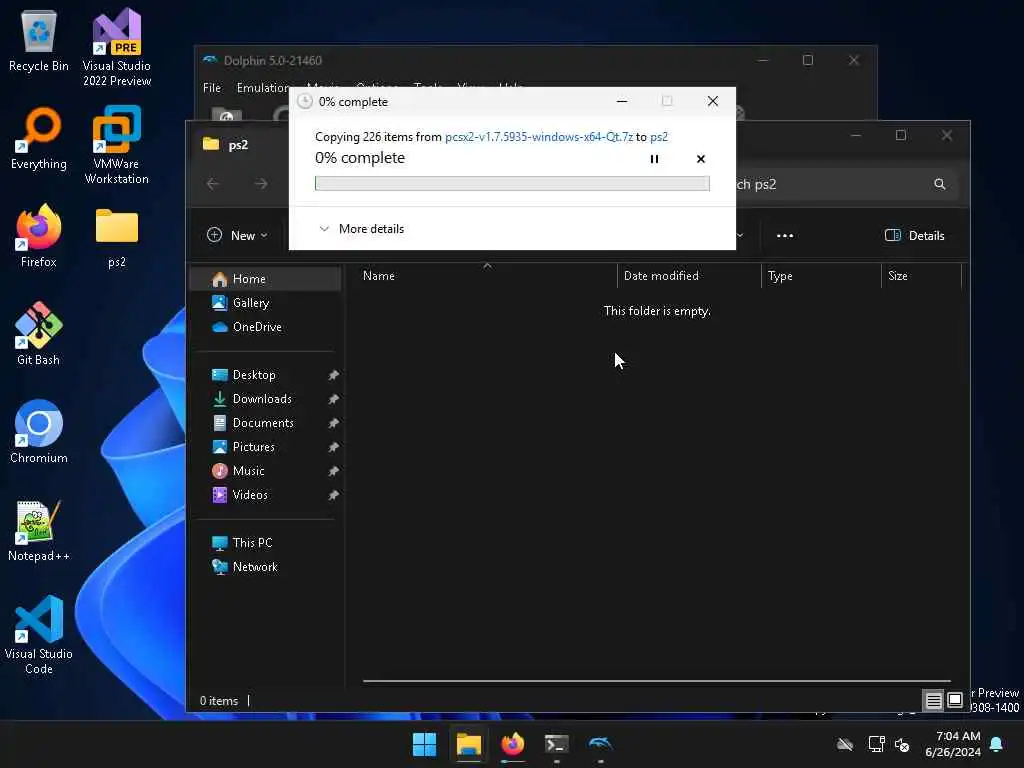Screen dimensions: 1024x768
Task: Click the search magnifier icon in Explorer
Action: (939, 184)
